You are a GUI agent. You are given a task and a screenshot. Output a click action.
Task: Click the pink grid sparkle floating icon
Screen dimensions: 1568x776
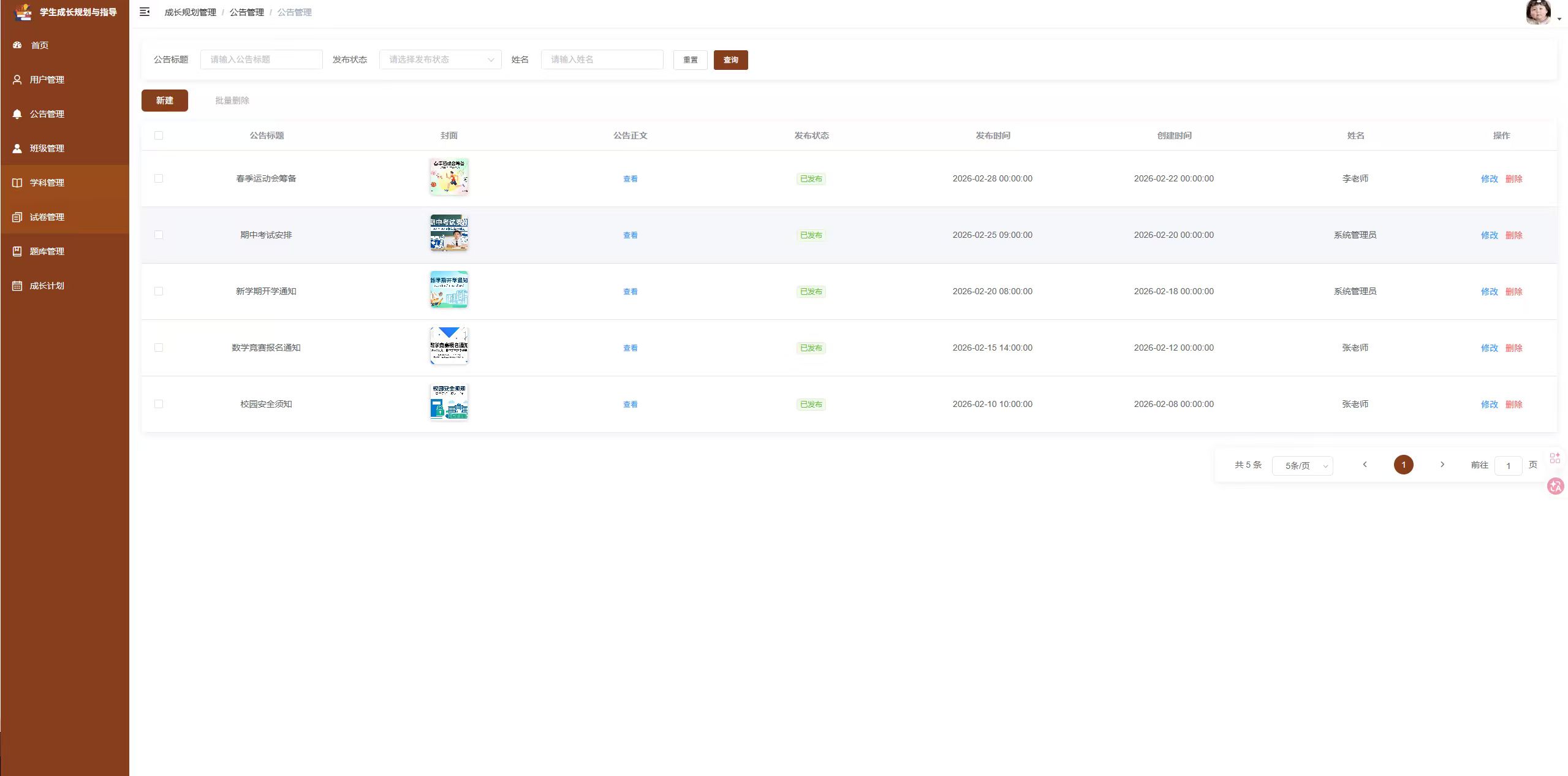pos(1555,458)
